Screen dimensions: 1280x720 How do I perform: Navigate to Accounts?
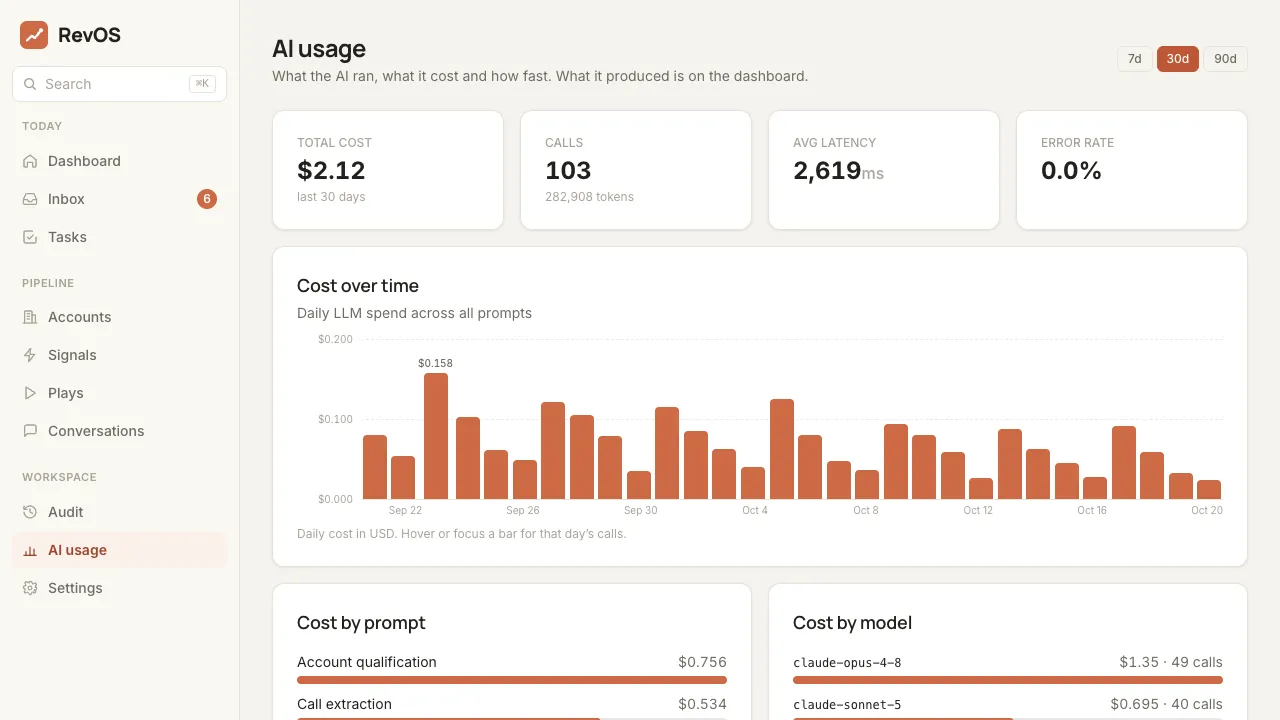(x=120, y=317)
